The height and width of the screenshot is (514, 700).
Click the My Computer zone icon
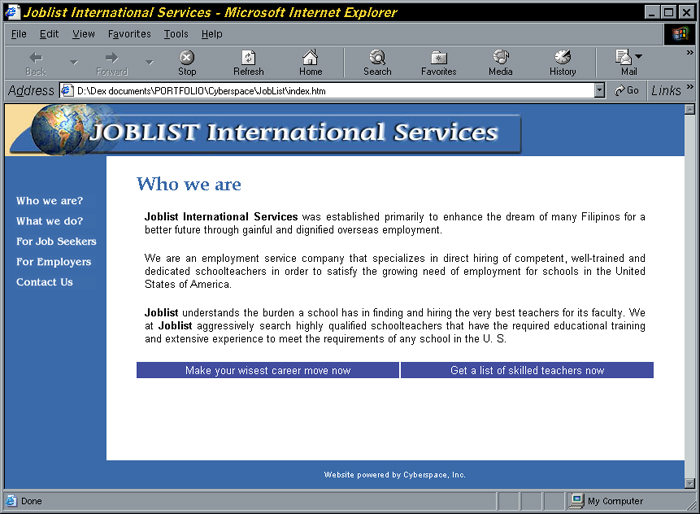point(576,501)
